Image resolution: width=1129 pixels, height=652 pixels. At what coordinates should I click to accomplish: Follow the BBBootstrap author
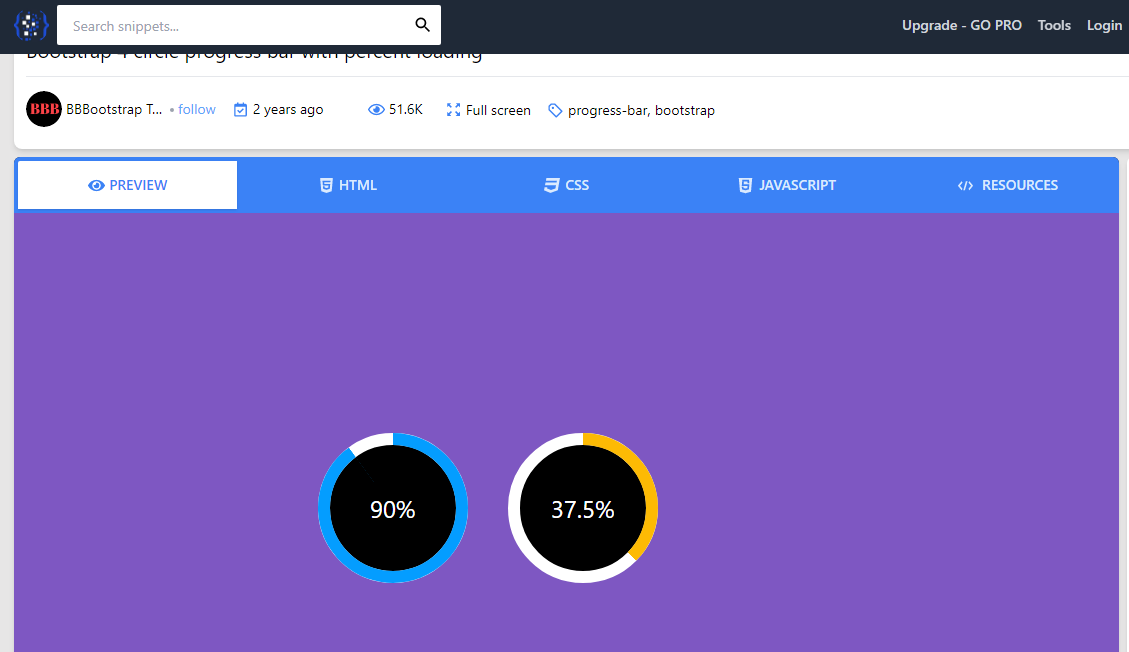(197, 109)
